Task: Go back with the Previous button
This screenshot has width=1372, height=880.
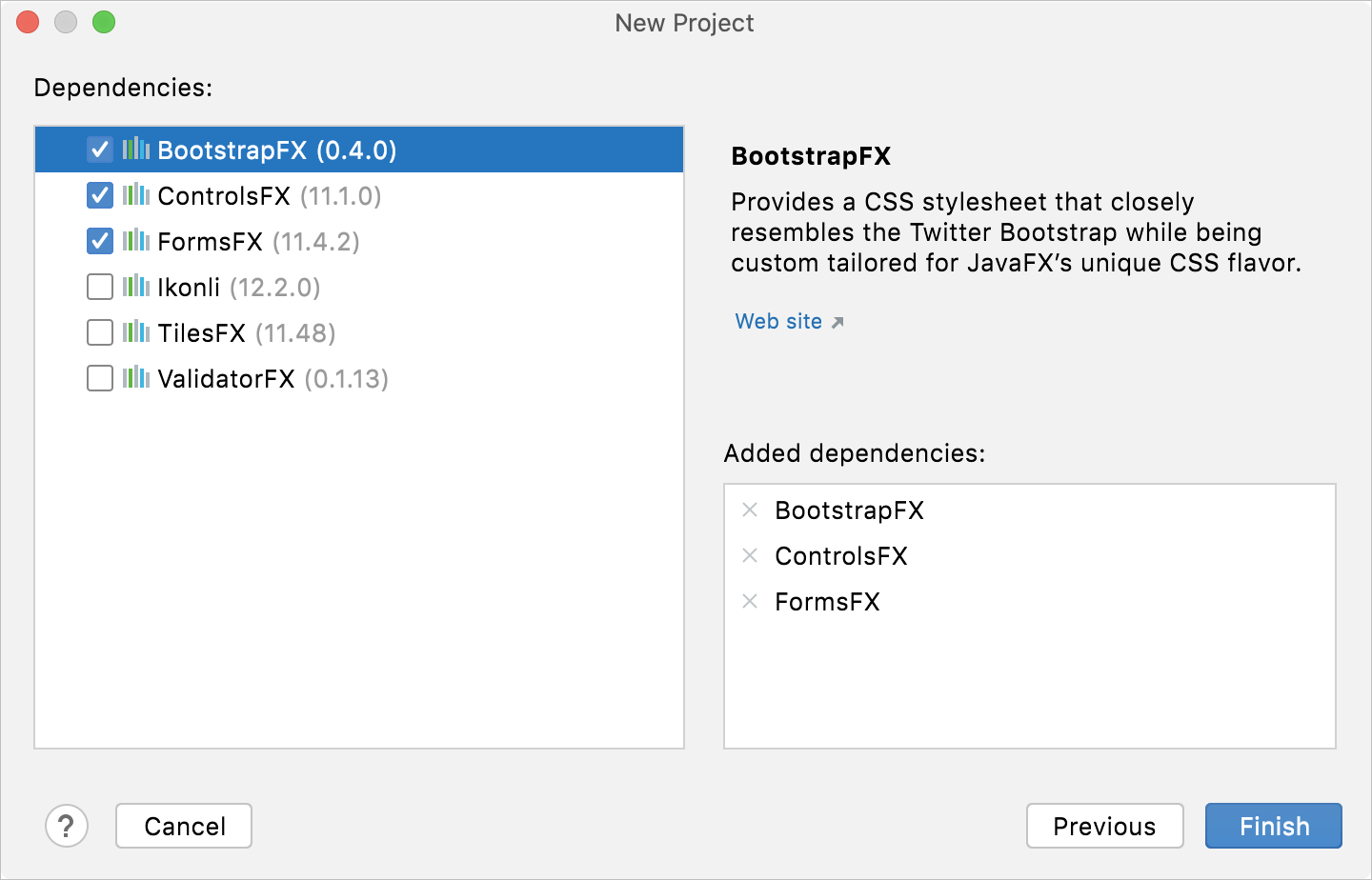Action: tap(1105, 826)
